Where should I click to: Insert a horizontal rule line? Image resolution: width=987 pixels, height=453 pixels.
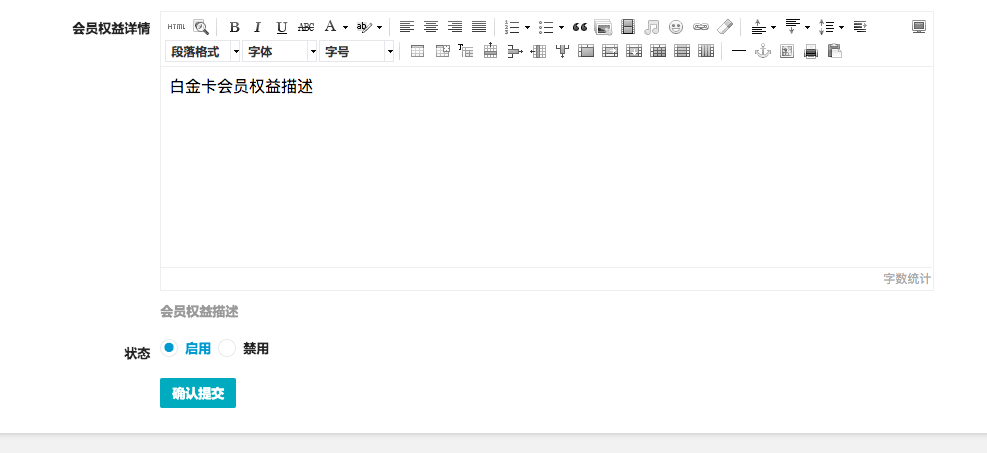pos(739,51)
